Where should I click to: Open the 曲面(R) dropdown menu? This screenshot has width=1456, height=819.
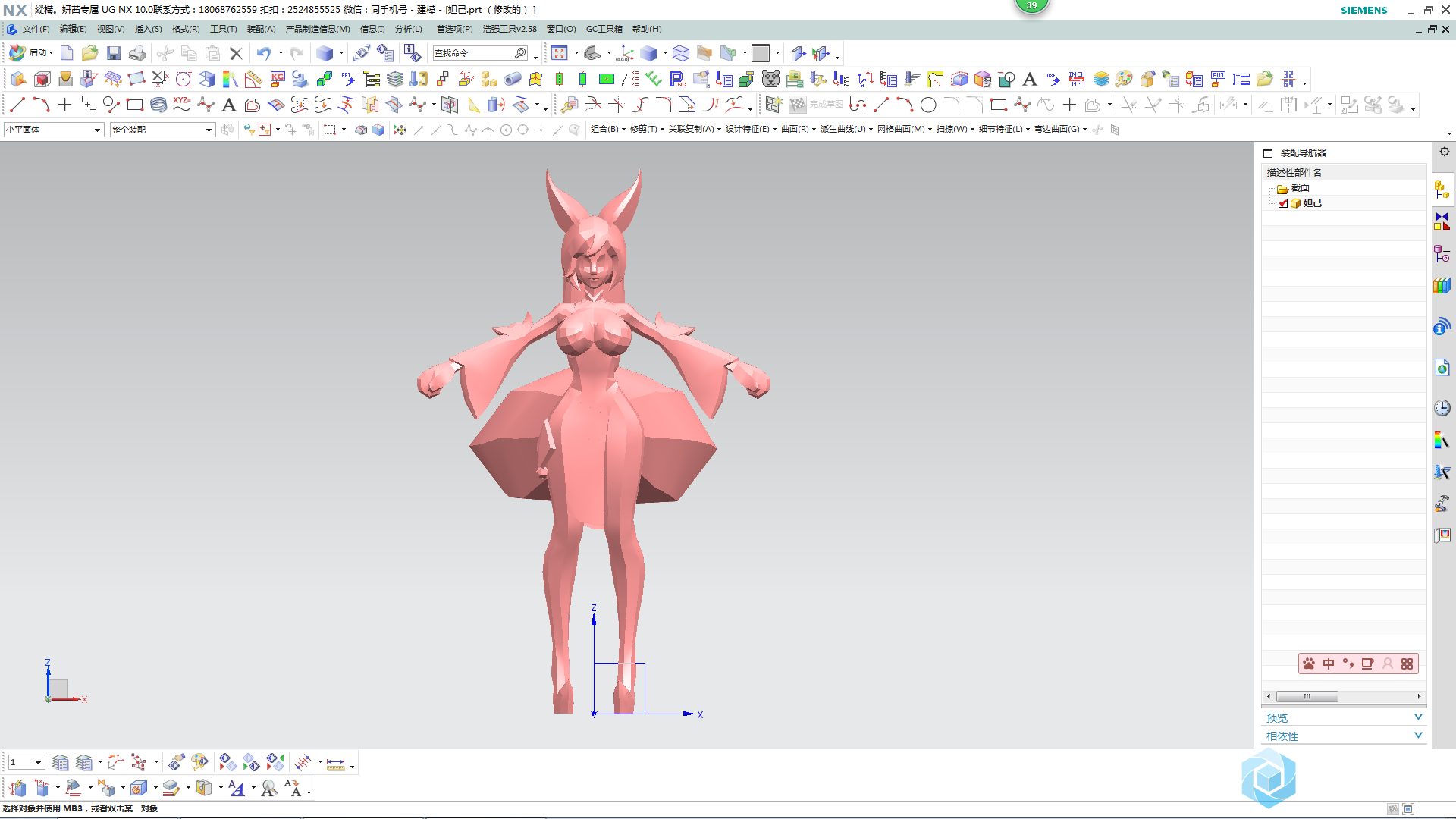pyautogui.click(x=799, y=130)
